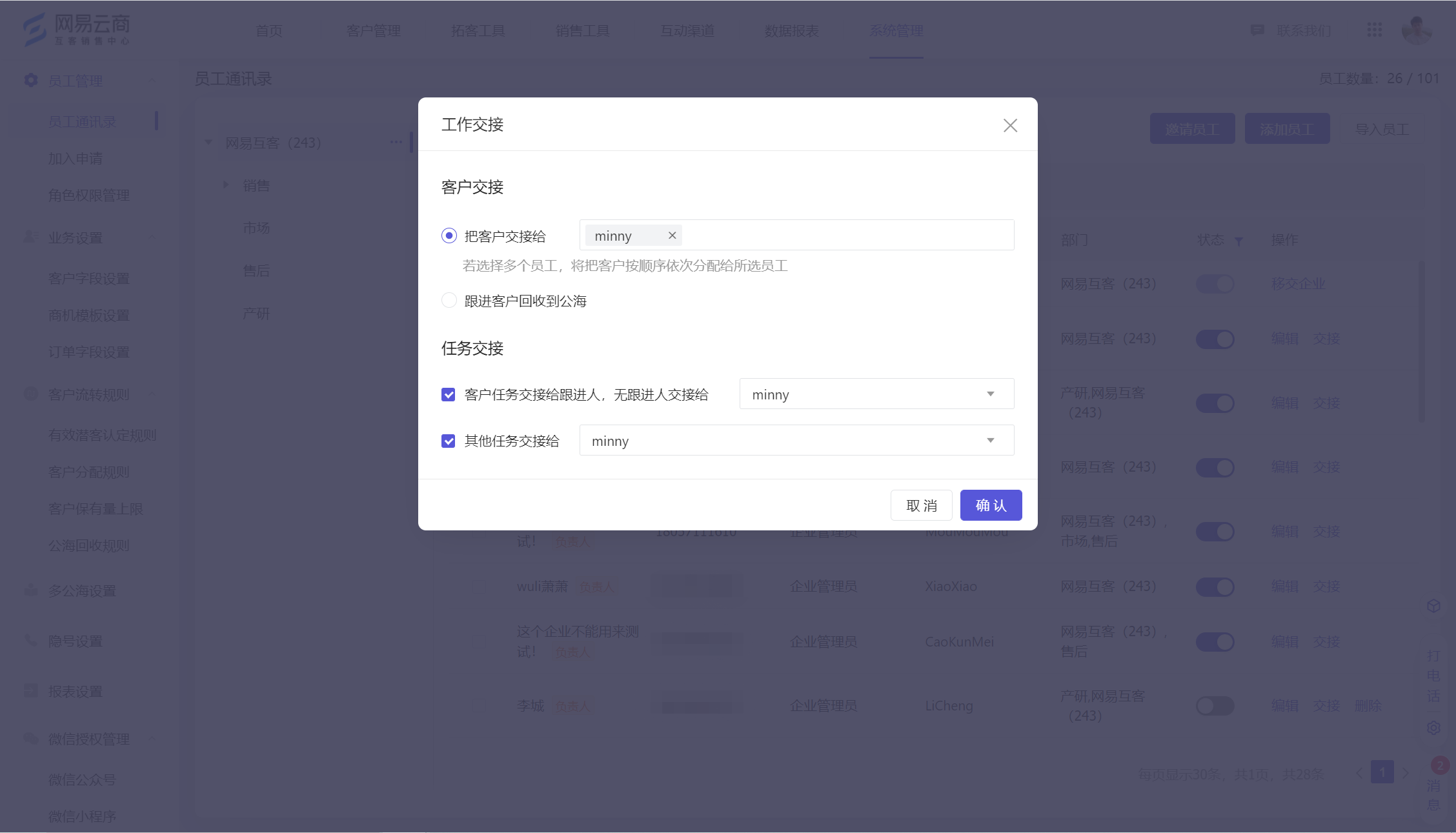
Task: Open the 销售工具 tab
Action: (x=582, y=30)
